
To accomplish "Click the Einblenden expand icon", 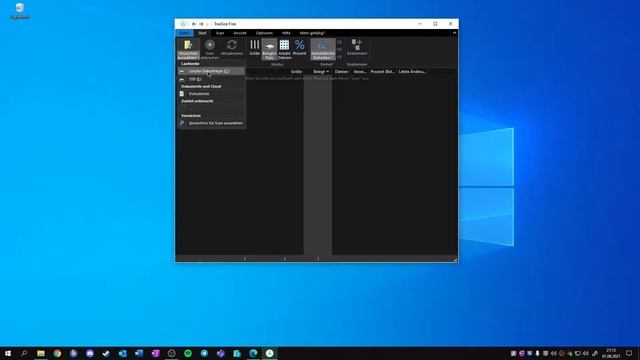I will click(357, 44).
